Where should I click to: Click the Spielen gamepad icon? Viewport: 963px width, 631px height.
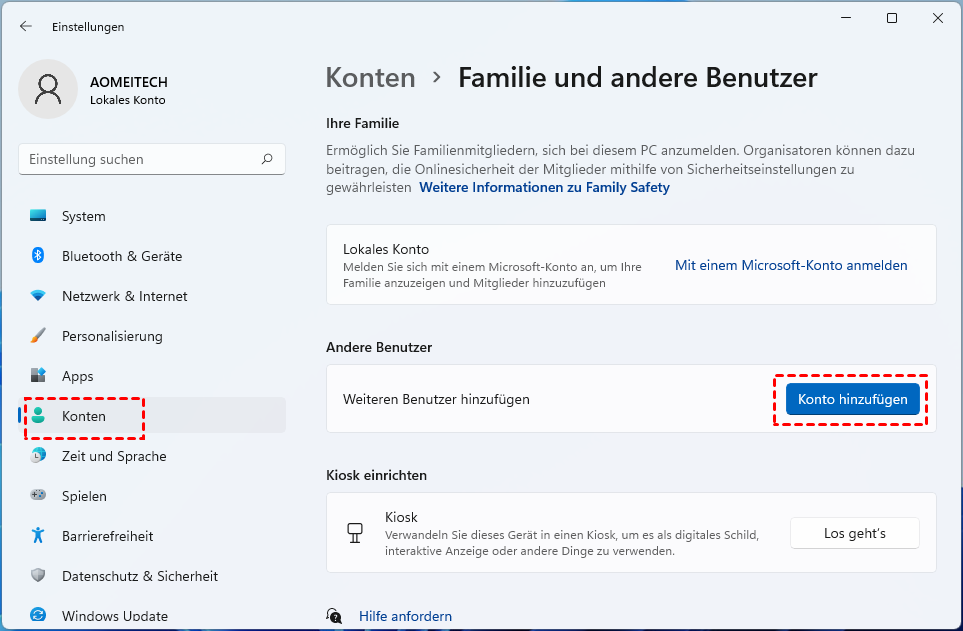coord(38,496)
